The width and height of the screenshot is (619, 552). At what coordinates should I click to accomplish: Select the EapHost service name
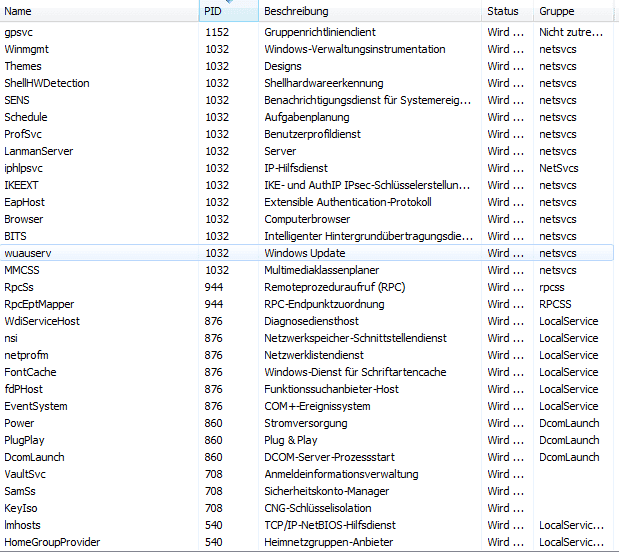click(24, 202)
